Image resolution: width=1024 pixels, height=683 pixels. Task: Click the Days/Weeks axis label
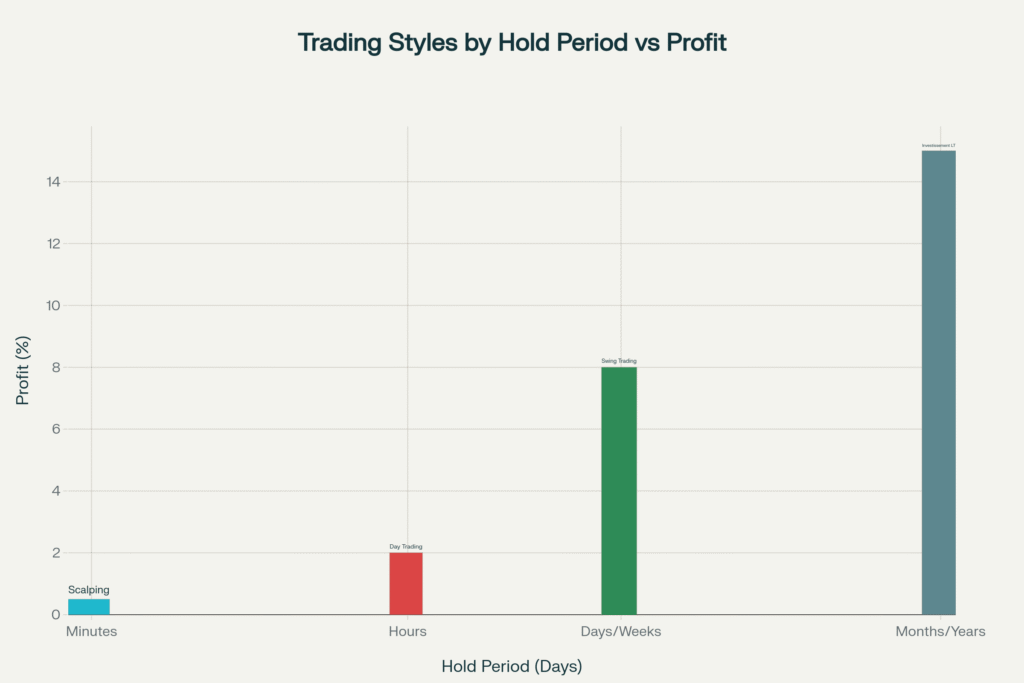click(x=621, y=632)
